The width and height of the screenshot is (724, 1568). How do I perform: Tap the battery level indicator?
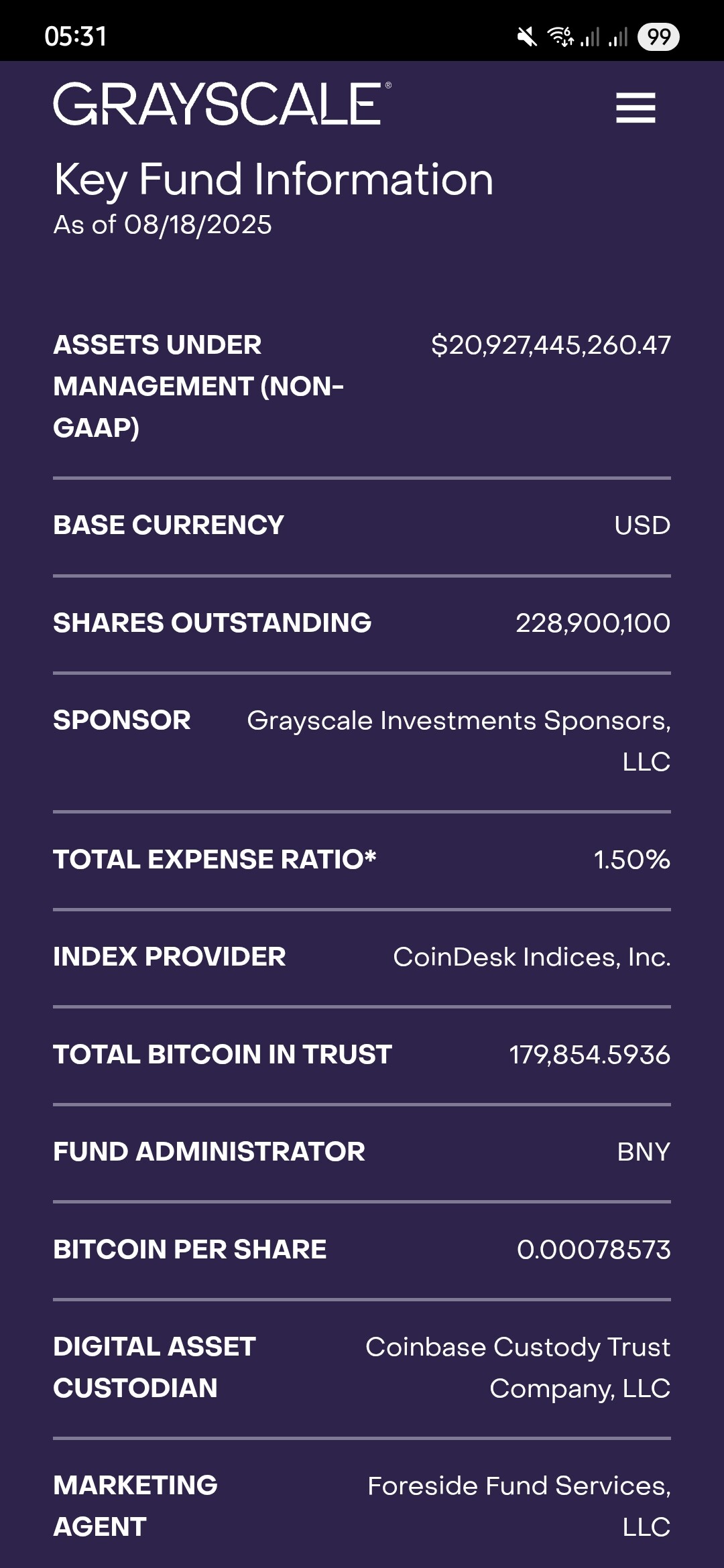pyautogui.click(x=658, y=36)
